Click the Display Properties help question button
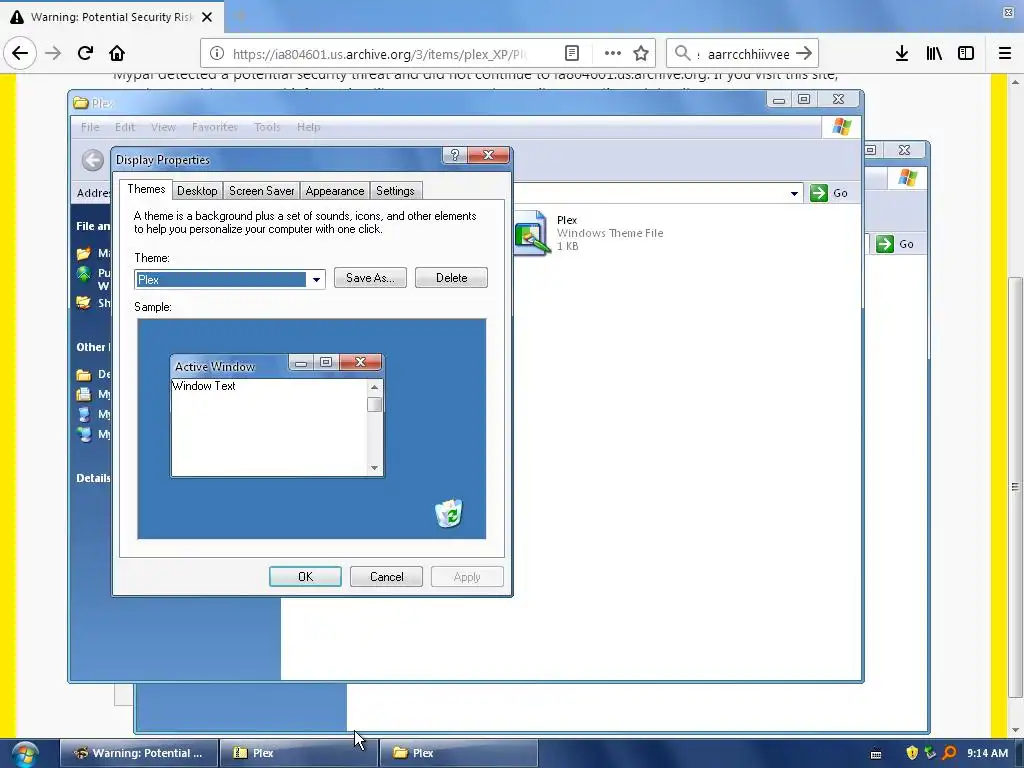Screen dimensions: 1024x768 455,155
